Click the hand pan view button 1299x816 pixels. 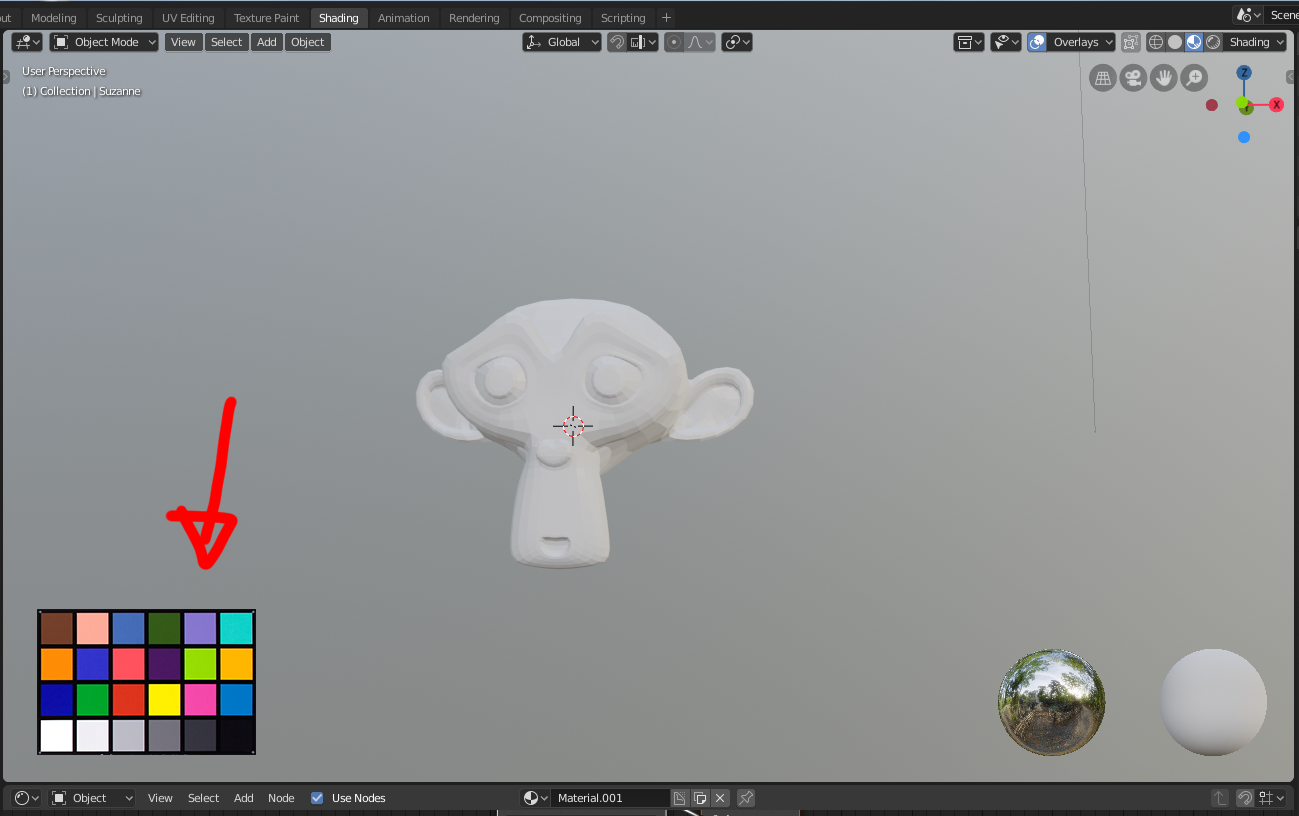click(1163, 78)
